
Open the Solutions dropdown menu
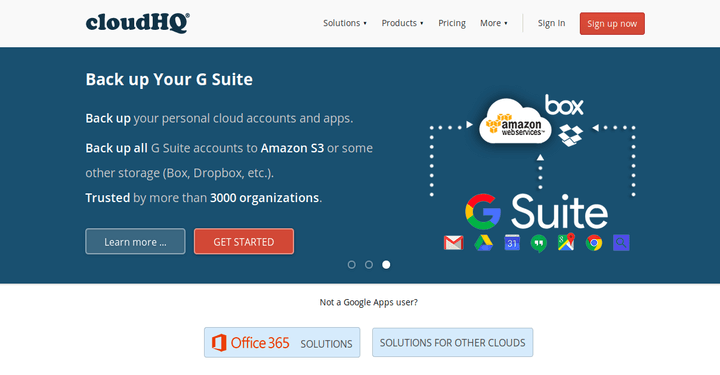point(345,23)
